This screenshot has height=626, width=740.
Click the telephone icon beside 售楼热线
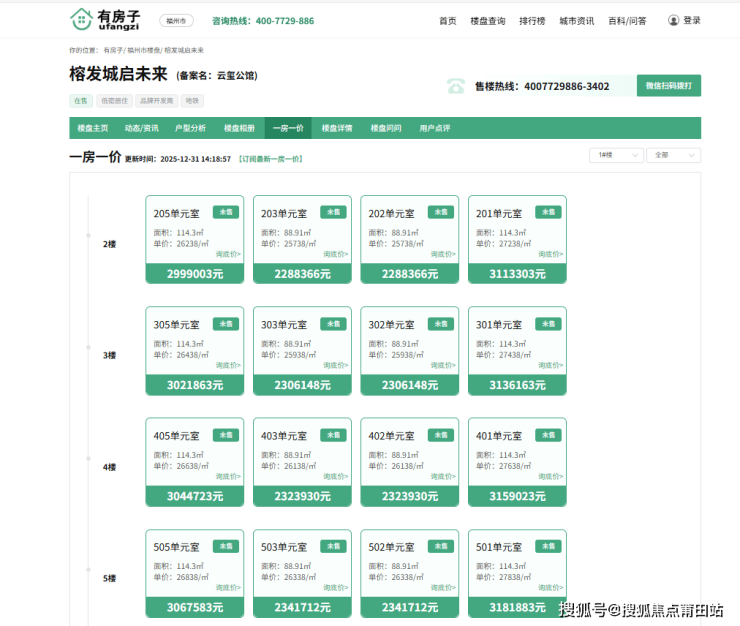tap(456, 86)
